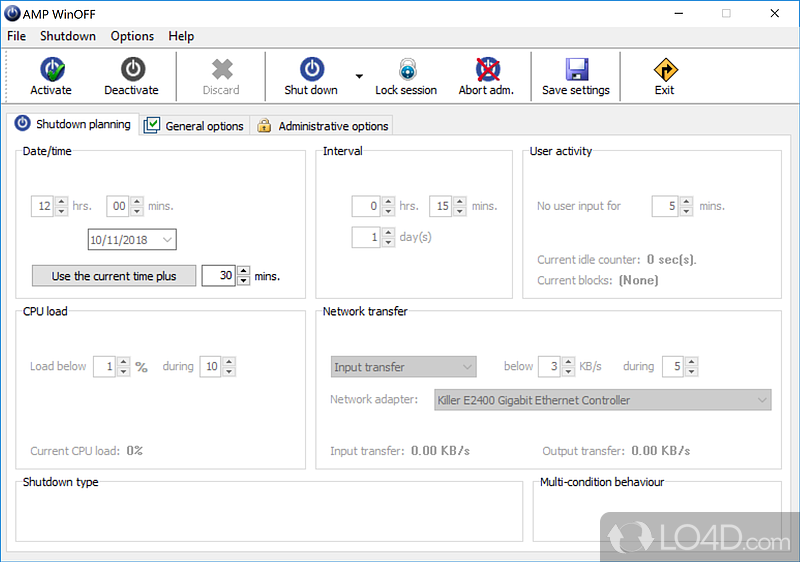Viewport: 800px width, 562px height.
Task: Click the Abort adm. icon
Action: pyautogui.click(x=487, y=70)
